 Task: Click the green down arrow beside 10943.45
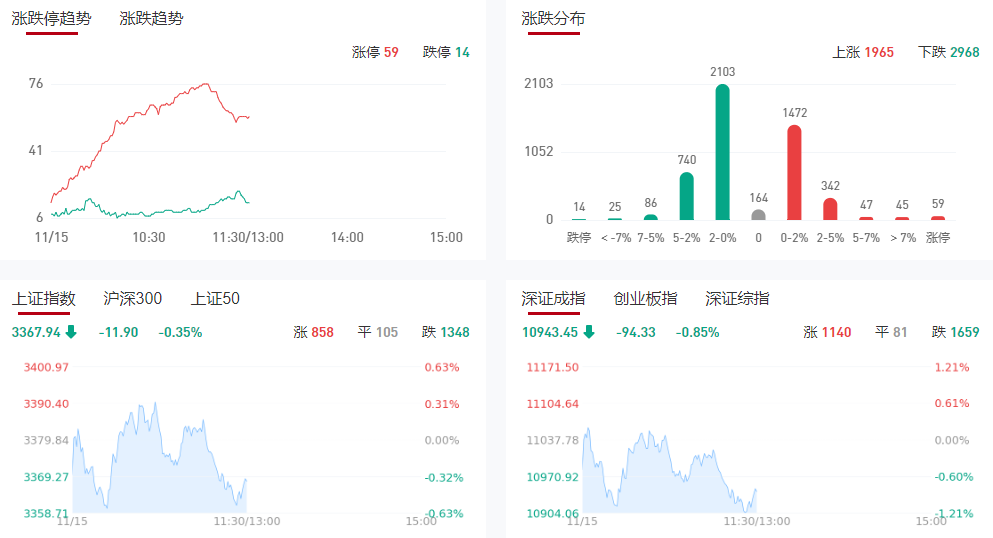[589, 332]
